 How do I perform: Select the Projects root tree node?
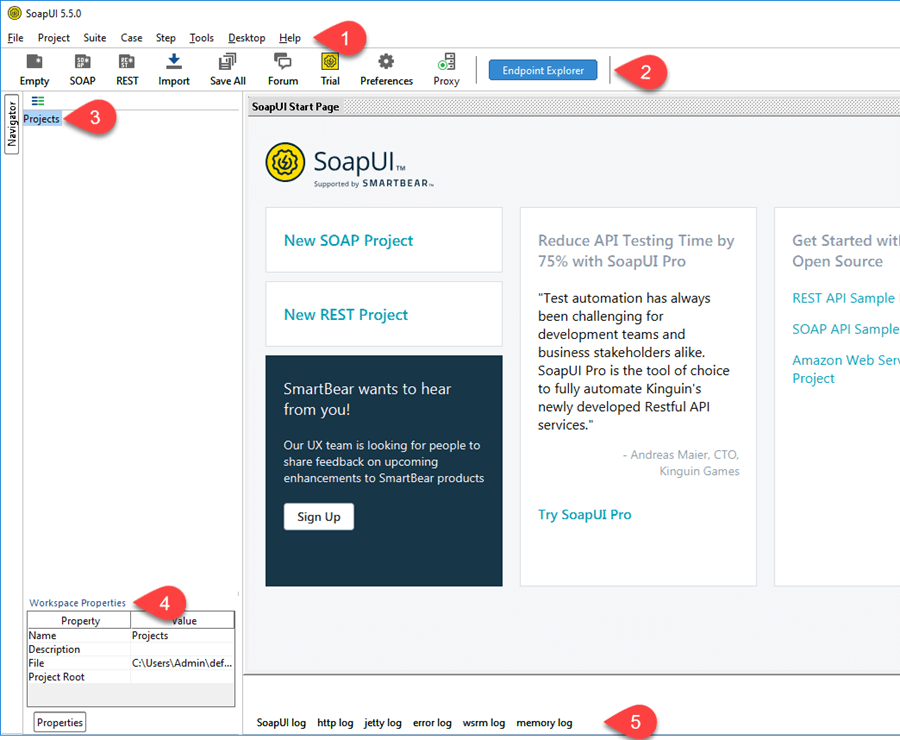[x=42, y=119]
